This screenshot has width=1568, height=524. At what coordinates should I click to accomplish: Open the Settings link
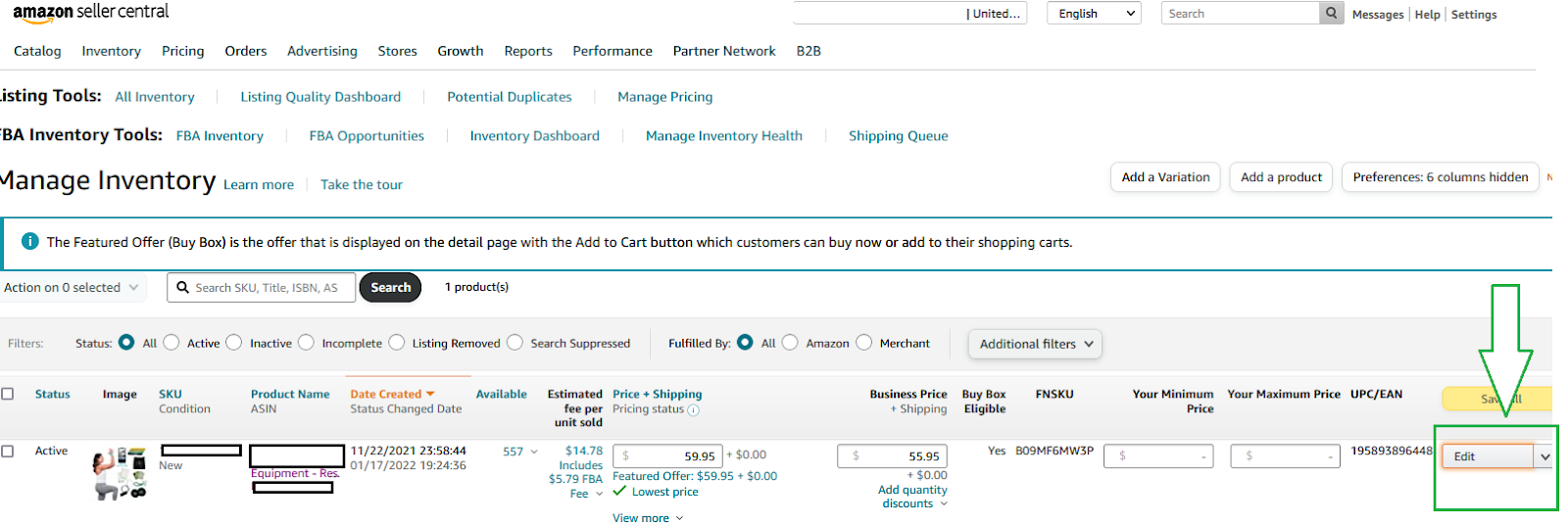(x=1474, y=15)
